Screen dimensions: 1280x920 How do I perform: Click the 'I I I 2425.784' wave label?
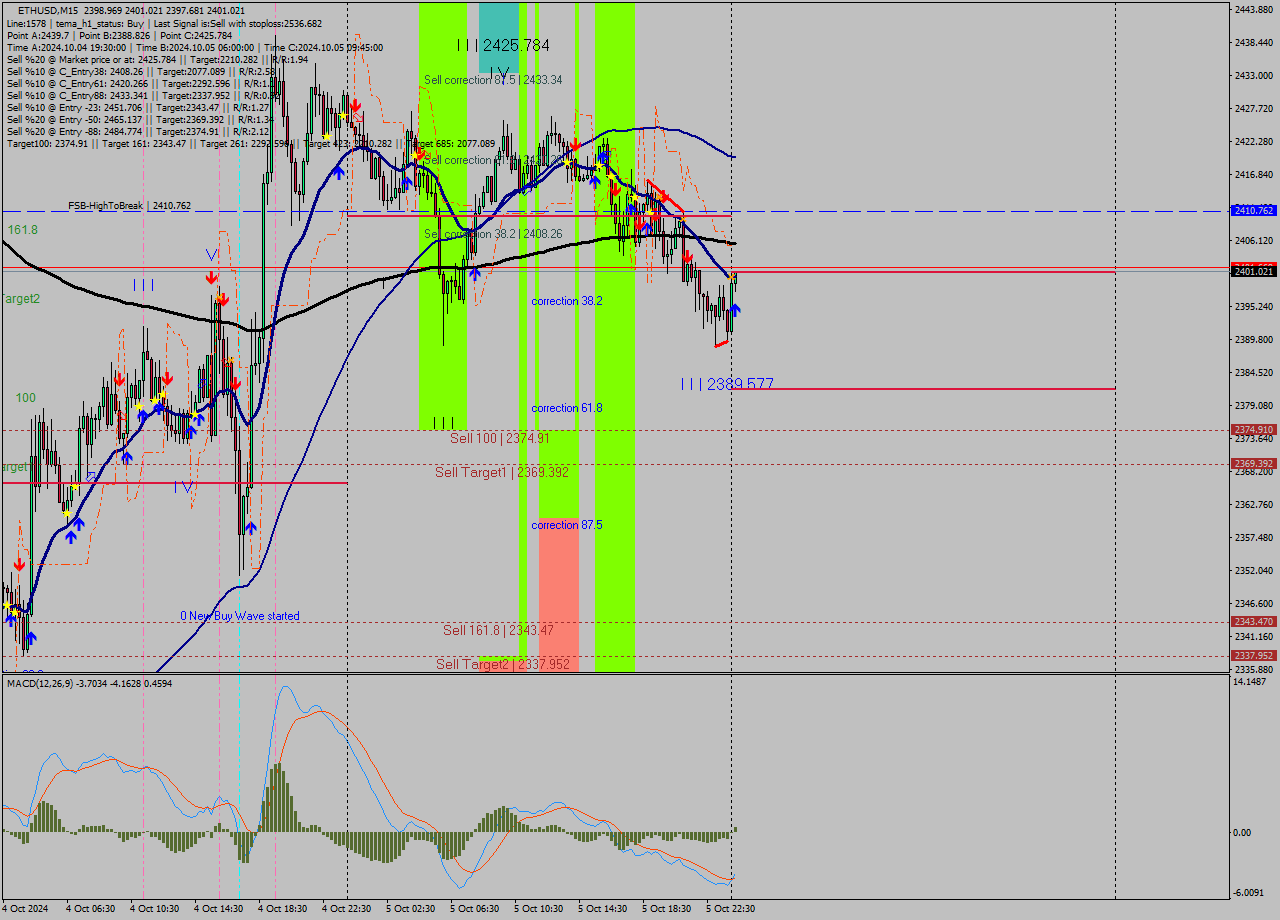(x=503, y=45)
